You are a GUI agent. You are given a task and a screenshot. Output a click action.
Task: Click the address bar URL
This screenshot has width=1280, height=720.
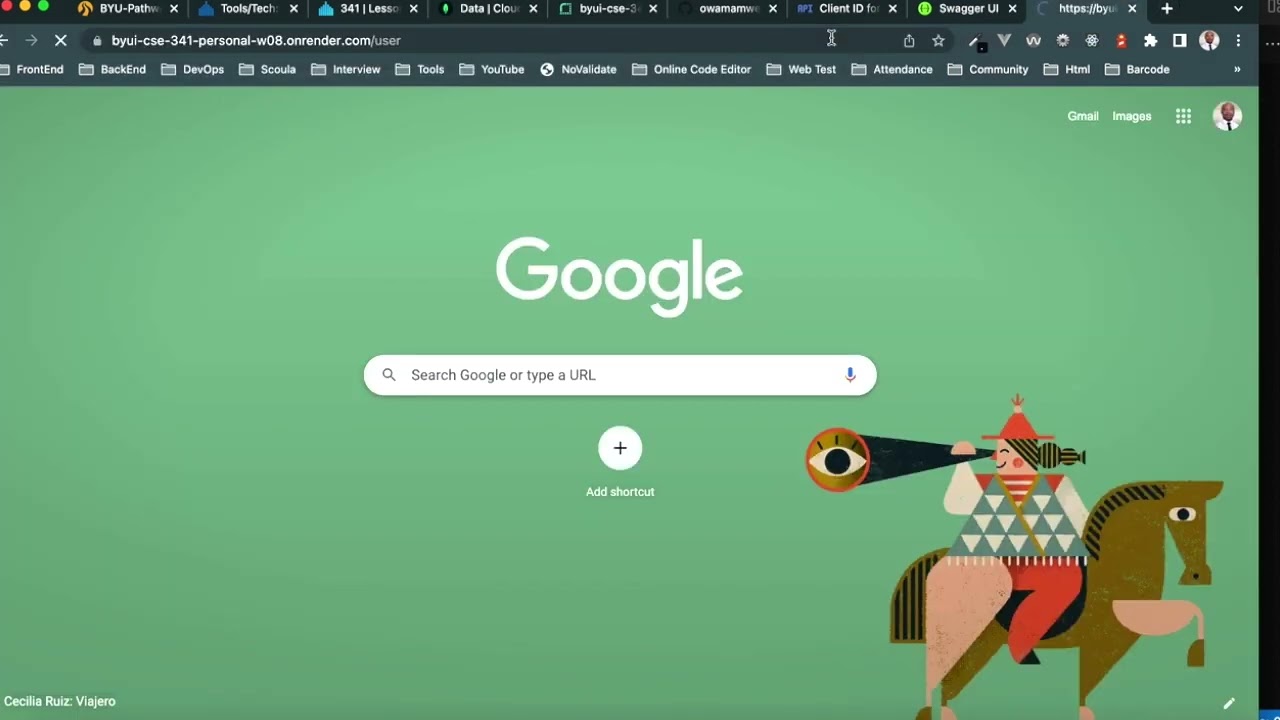256,41
